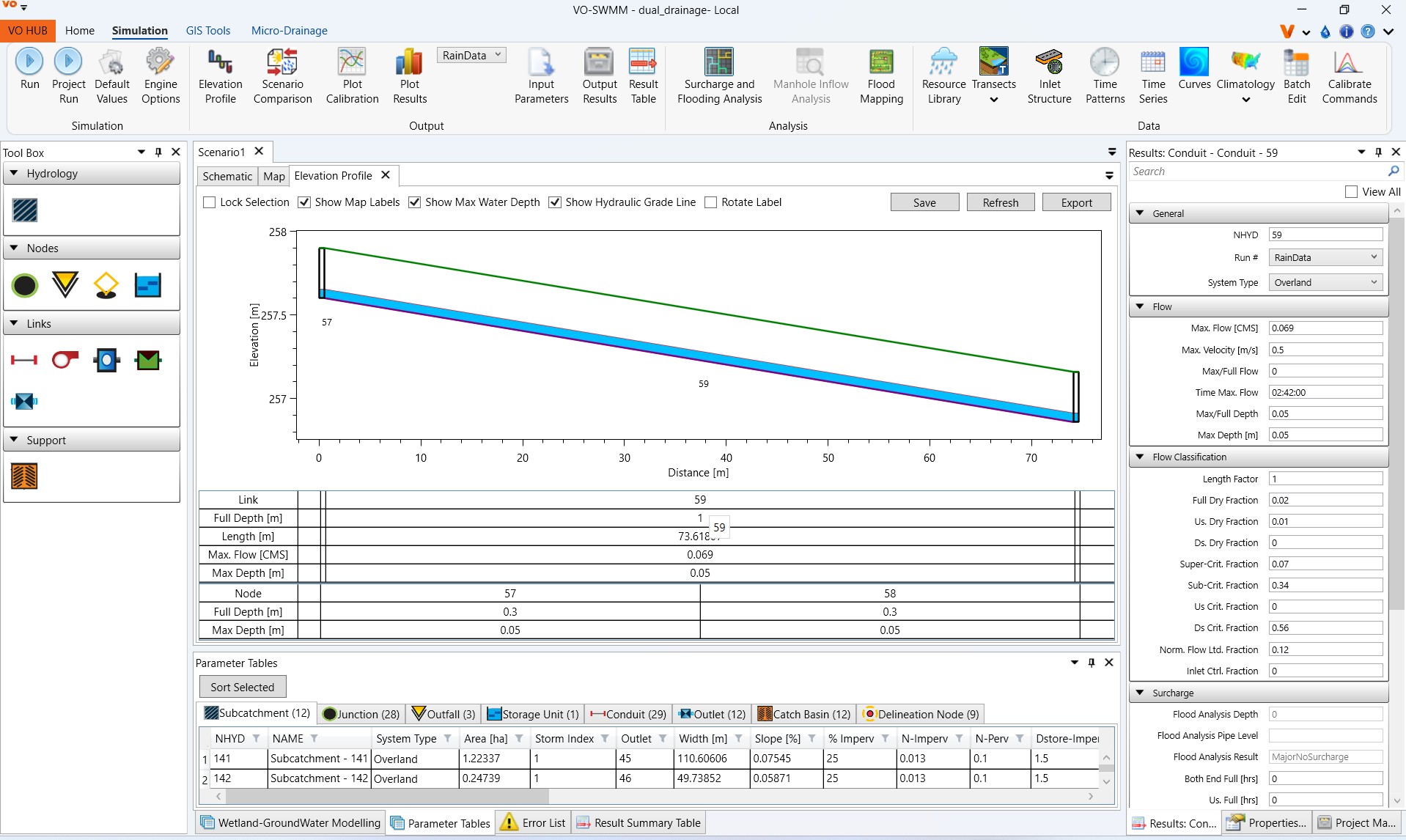Select the Pump link tool in Tool Box
Viewport: 1406px width, 840px height.
click(65, 360)
